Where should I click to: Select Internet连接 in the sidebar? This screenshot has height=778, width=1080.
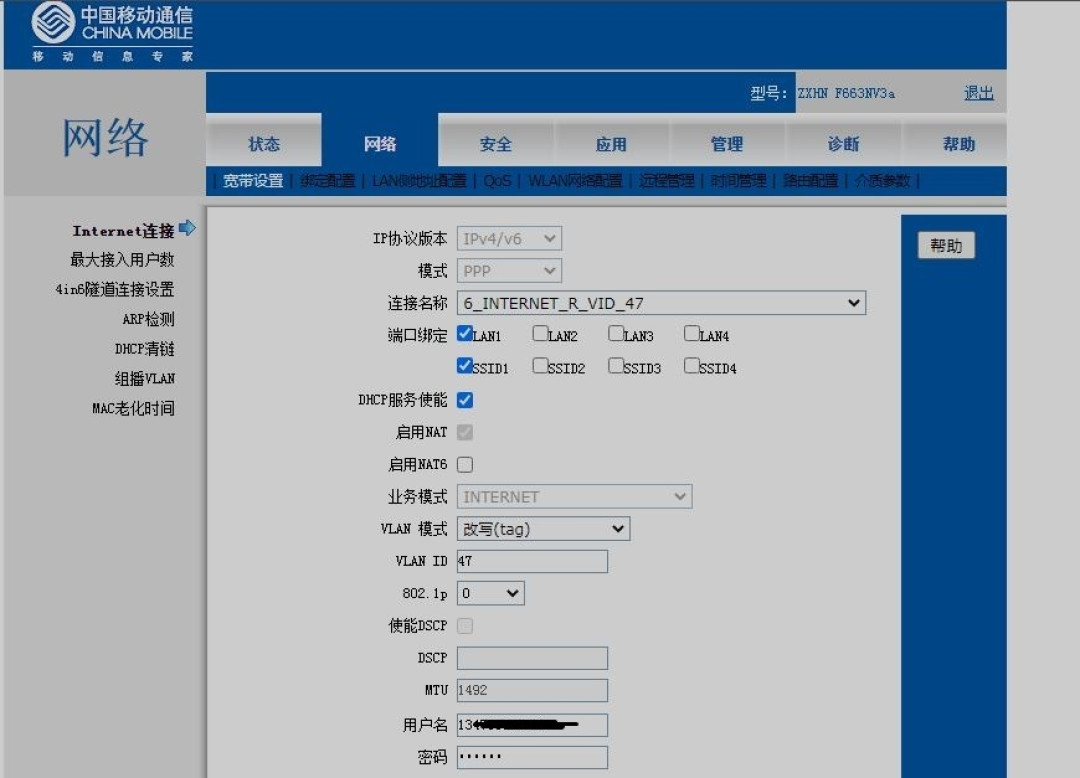pyautogui.click(x=123, y=231)
